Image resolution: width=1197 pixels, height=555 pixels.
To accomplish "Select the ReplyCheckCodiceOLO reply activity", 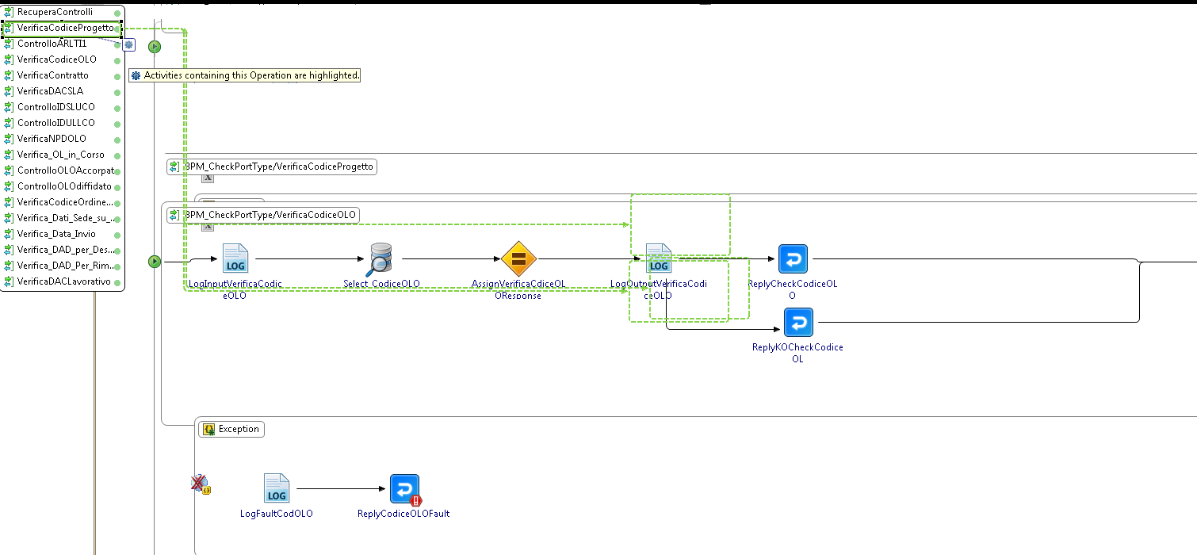I will [x=792, y=259].
